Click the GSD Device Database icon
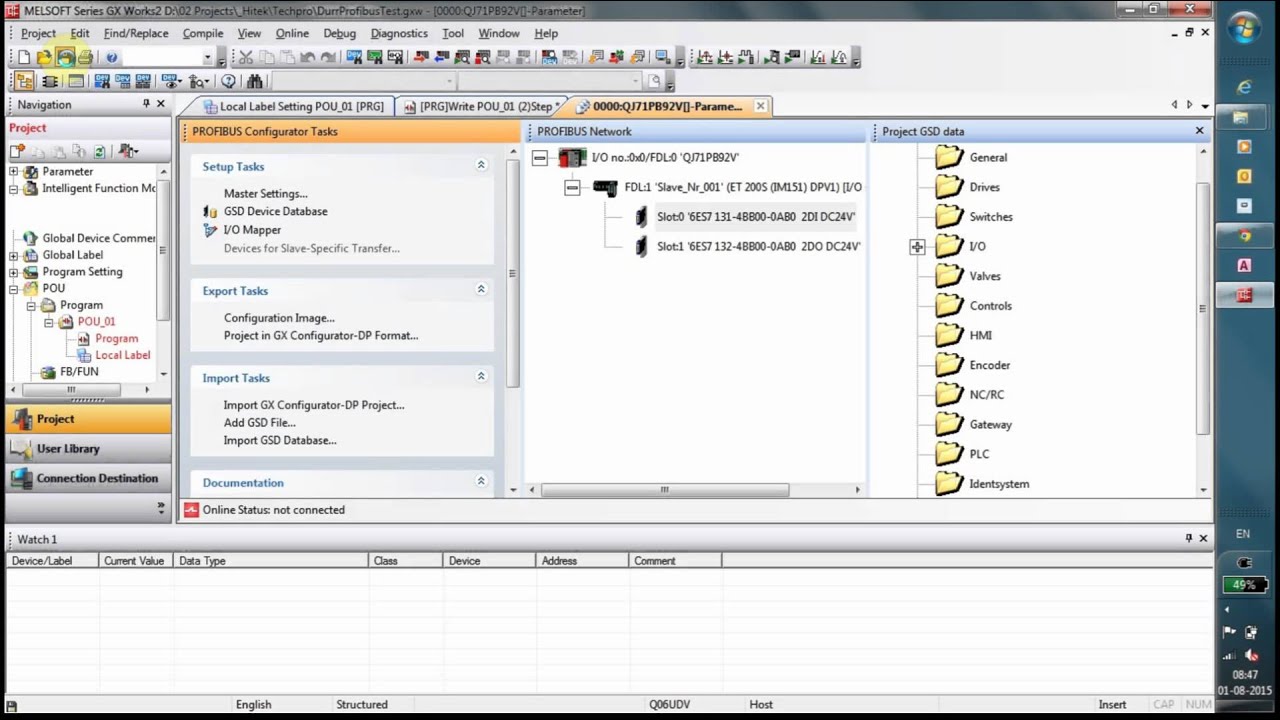 [x=210, y=212]
